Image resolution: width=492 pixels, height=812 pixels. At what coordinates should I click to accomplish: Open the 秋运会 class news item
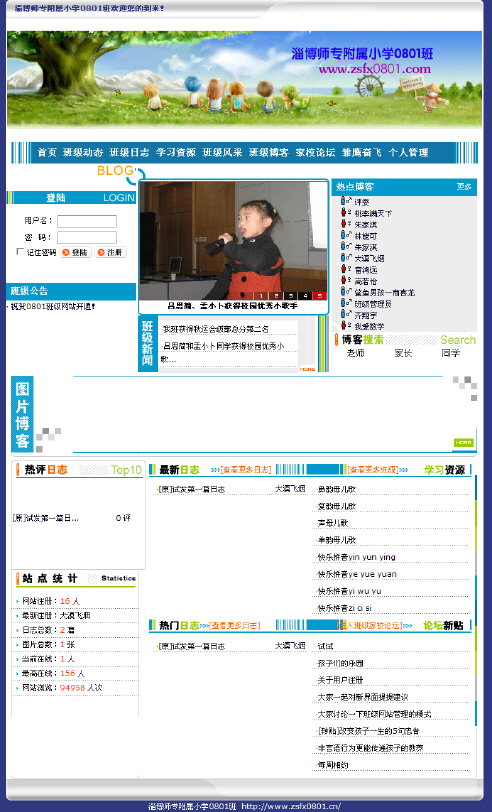pos(215,329)
